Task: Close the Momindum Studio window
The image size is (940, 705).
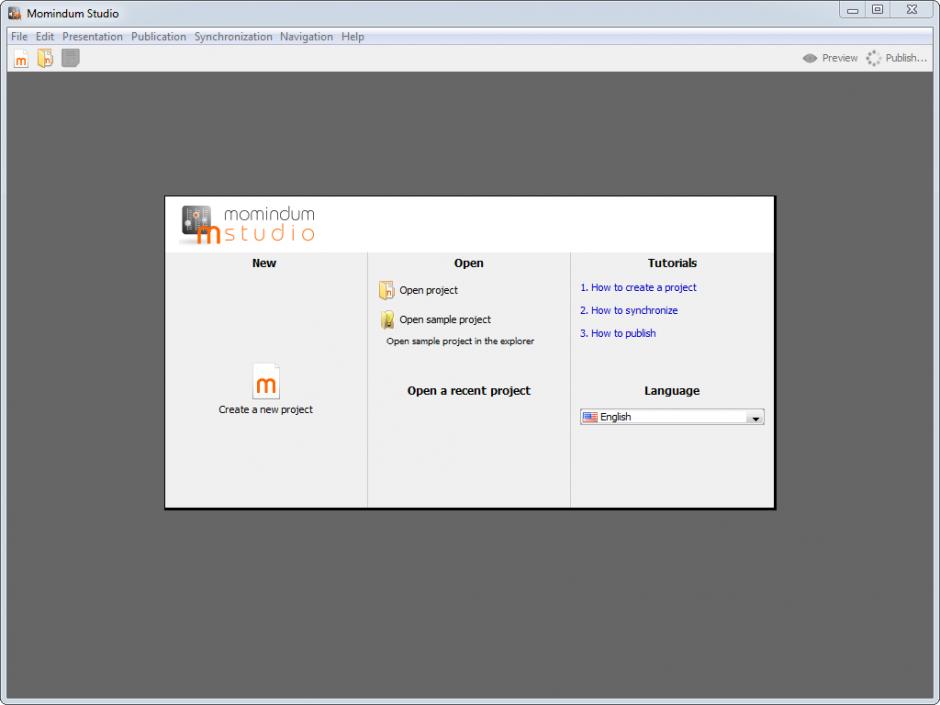Action: point(911,10)
